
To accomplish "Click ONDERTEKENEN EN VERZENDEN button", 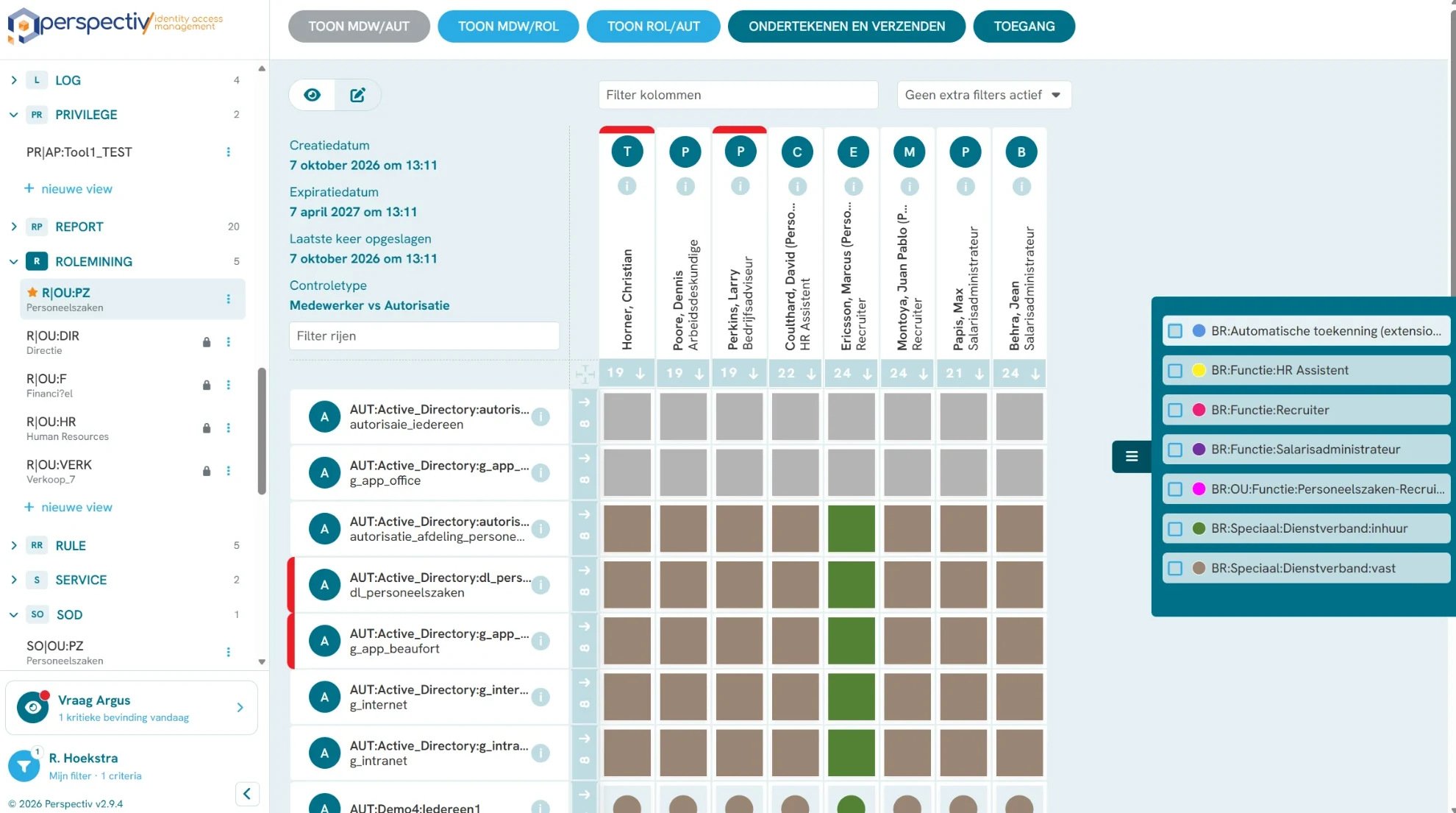I will (x=846, y=26).
